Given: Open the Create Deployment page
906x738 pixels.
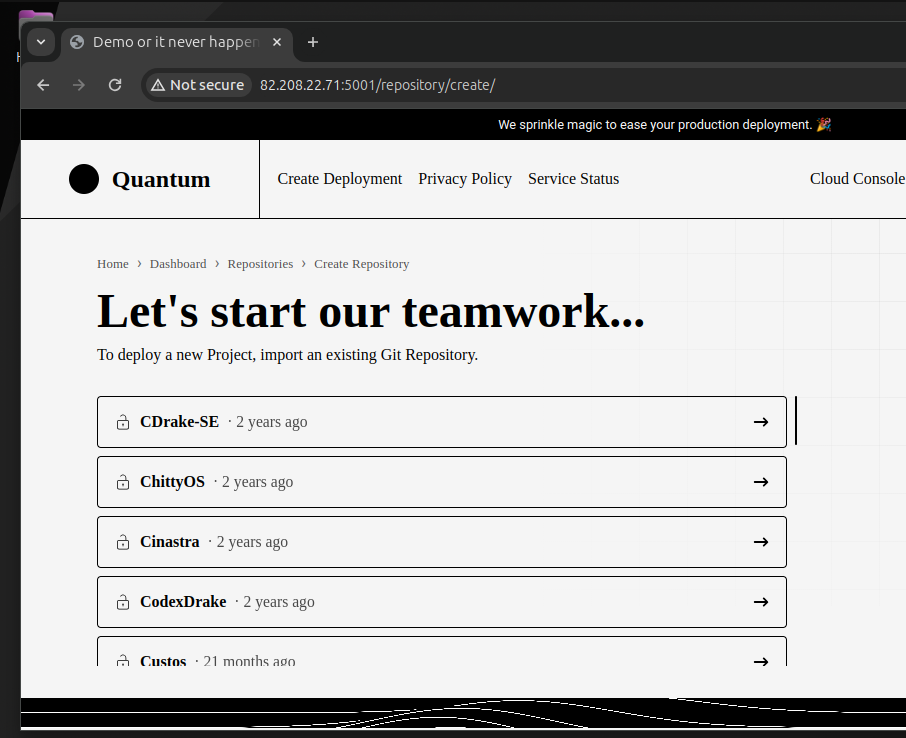Looking at the screenshot, I should pyautogui.click(x=340, y=178).
